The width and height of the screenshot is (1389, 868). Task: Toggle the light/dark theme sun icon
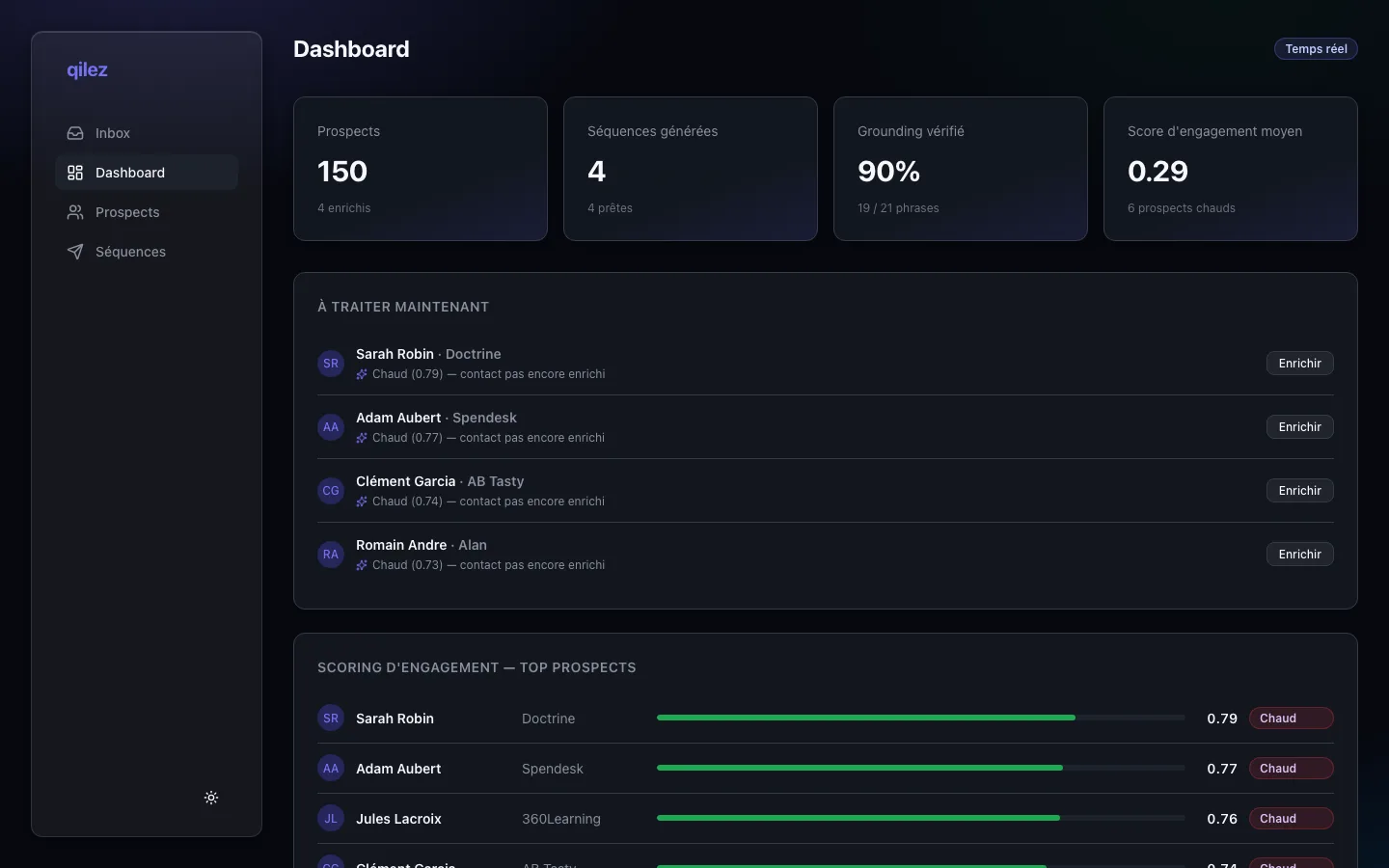pyautogui.click(x=211, y=798)
